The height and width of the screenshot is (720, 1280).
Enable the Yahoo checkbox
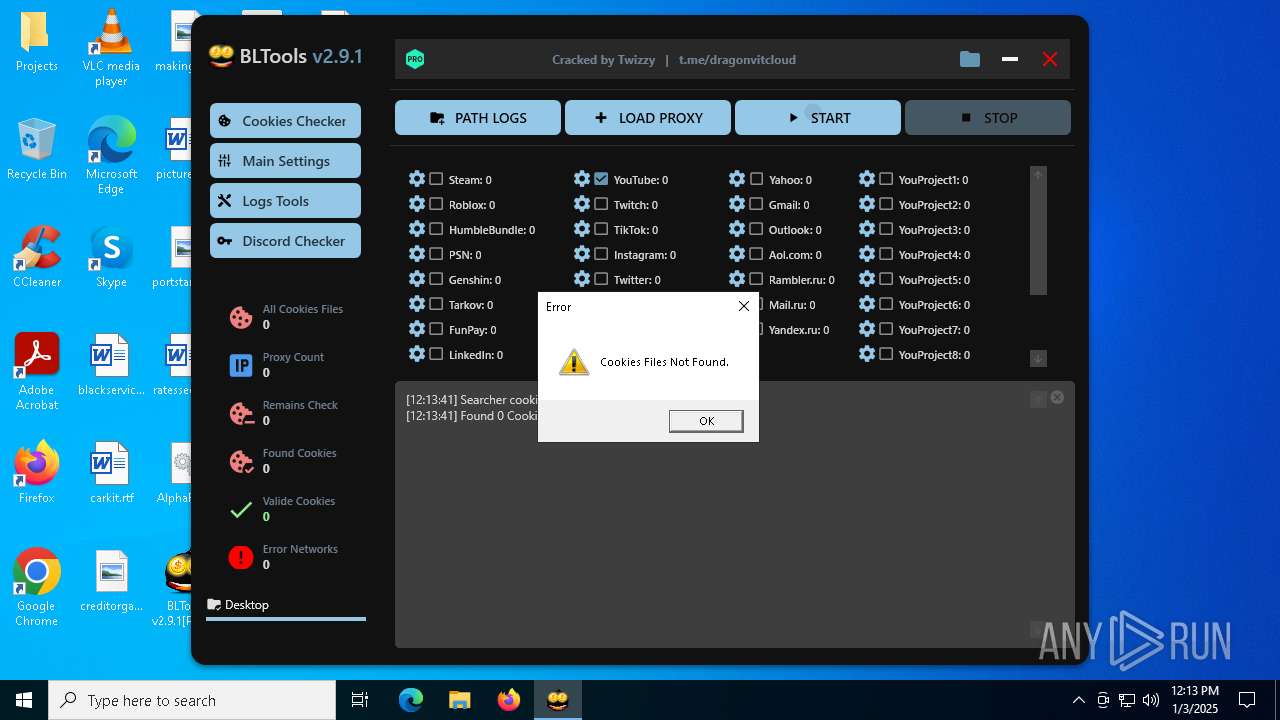click(x=756, y=179)
